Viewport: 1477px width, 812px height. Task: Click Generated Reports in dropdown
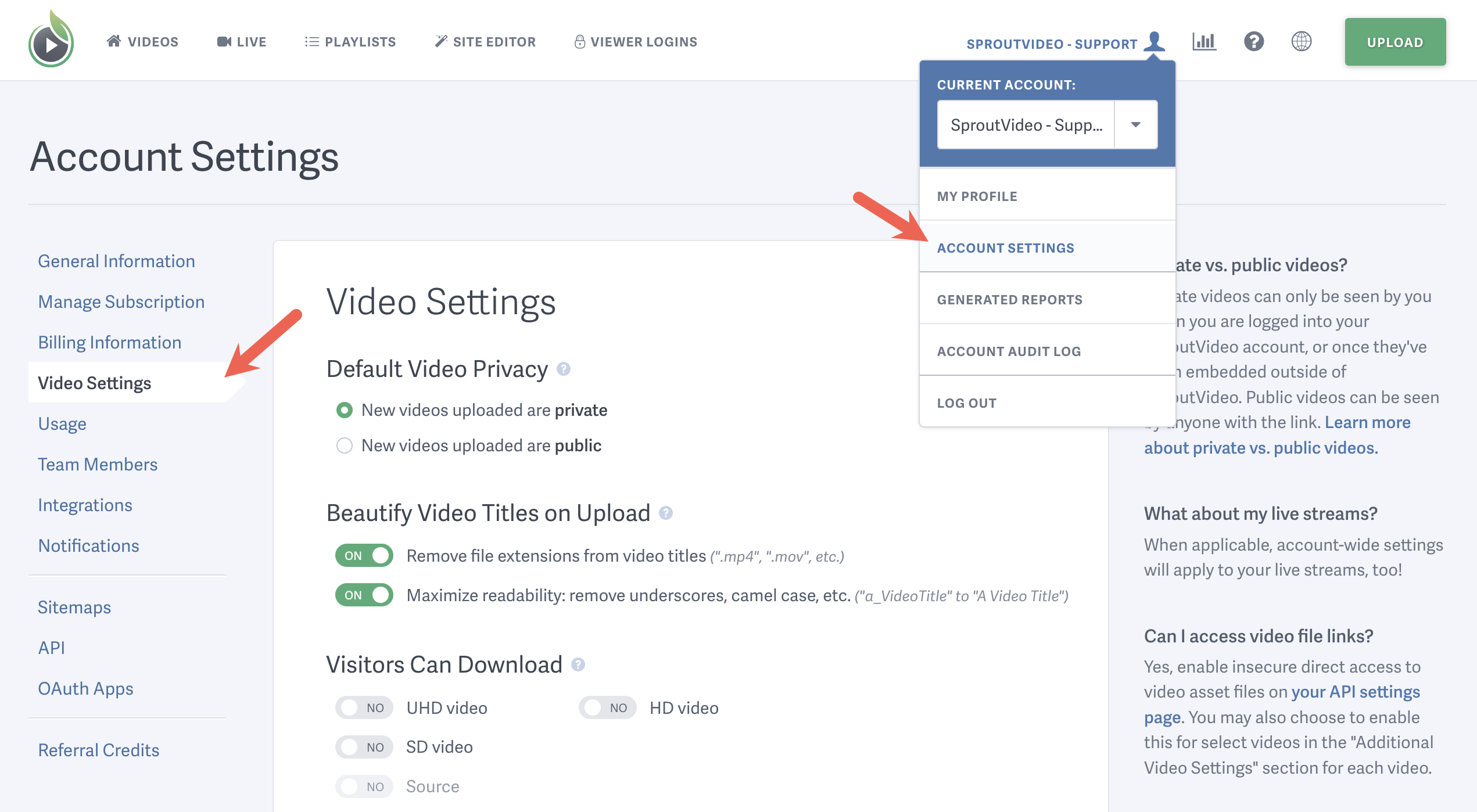pos(1009,299)
